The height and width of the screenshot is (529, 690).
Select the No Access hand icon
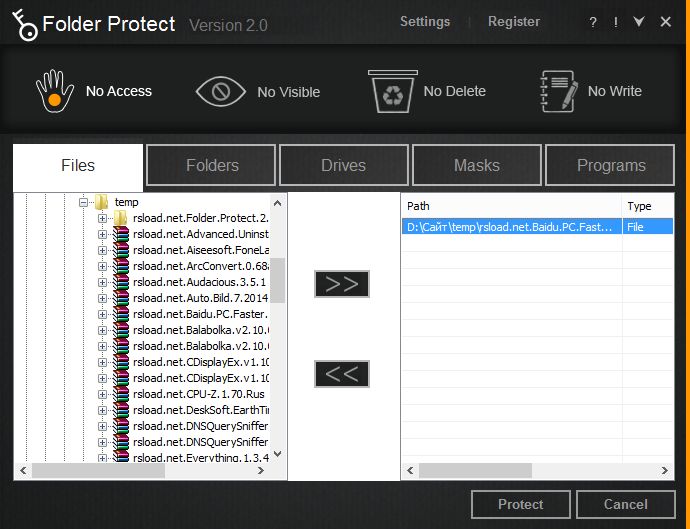pos(55,91)
